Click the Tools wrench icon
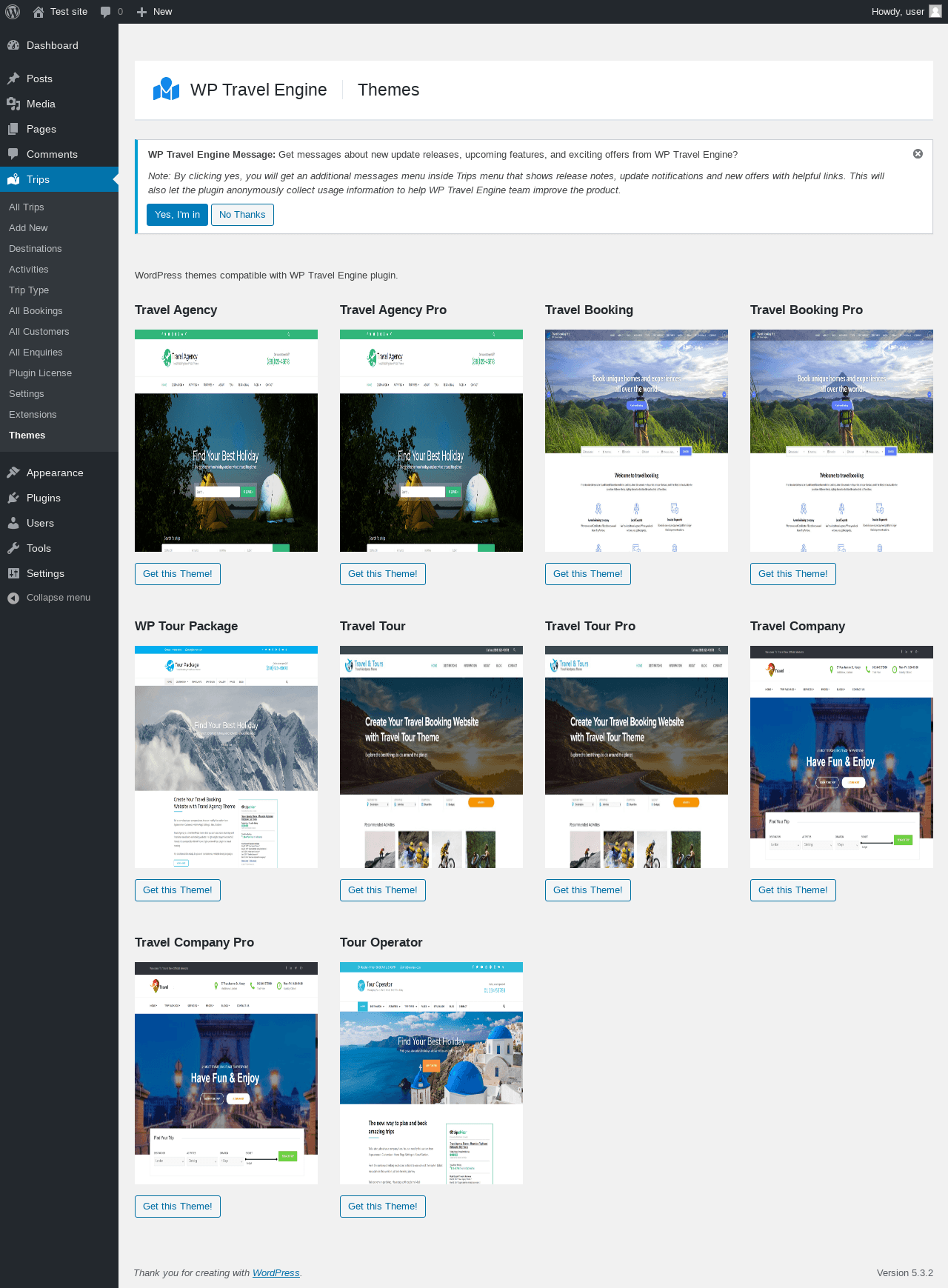Image resolution: width=948 pixels, height=1288 pixels. [x=13, y=548]
